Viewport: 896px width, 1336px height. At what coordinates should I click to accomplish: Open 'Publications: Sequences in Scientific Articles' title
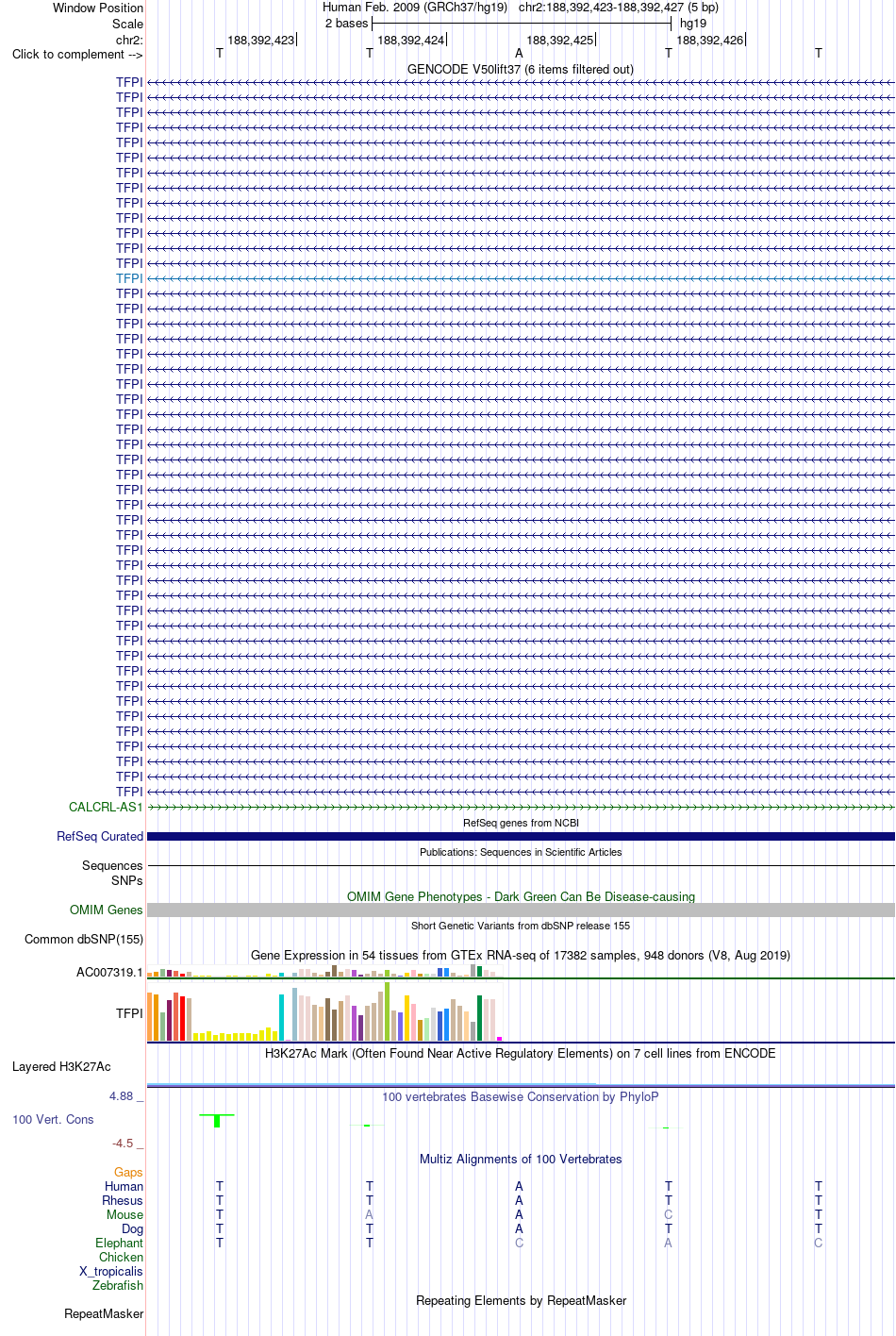[x=521, y=852]
